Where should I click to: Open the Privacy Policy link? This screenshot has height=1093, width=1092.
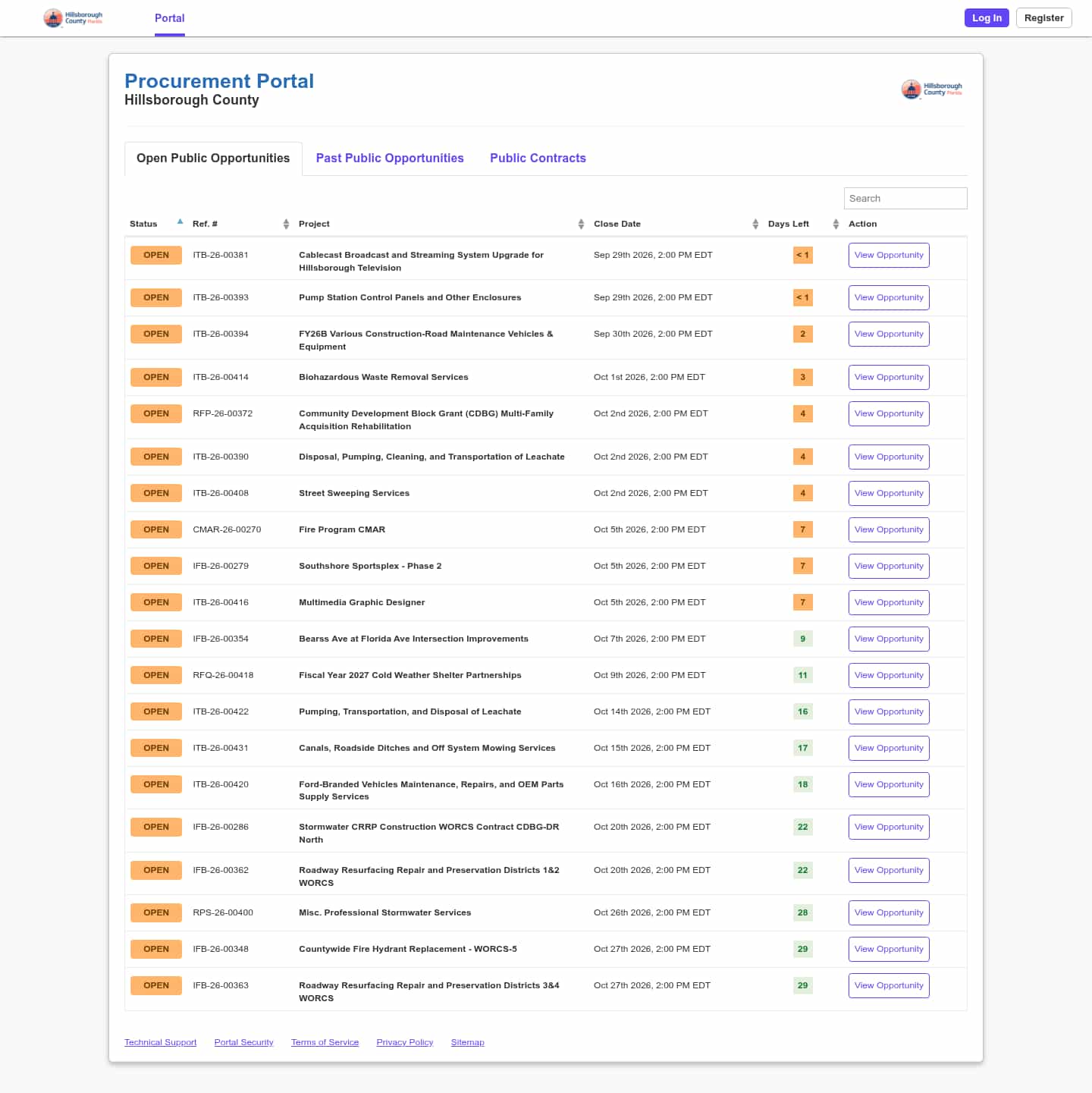tap(404, 1042)
